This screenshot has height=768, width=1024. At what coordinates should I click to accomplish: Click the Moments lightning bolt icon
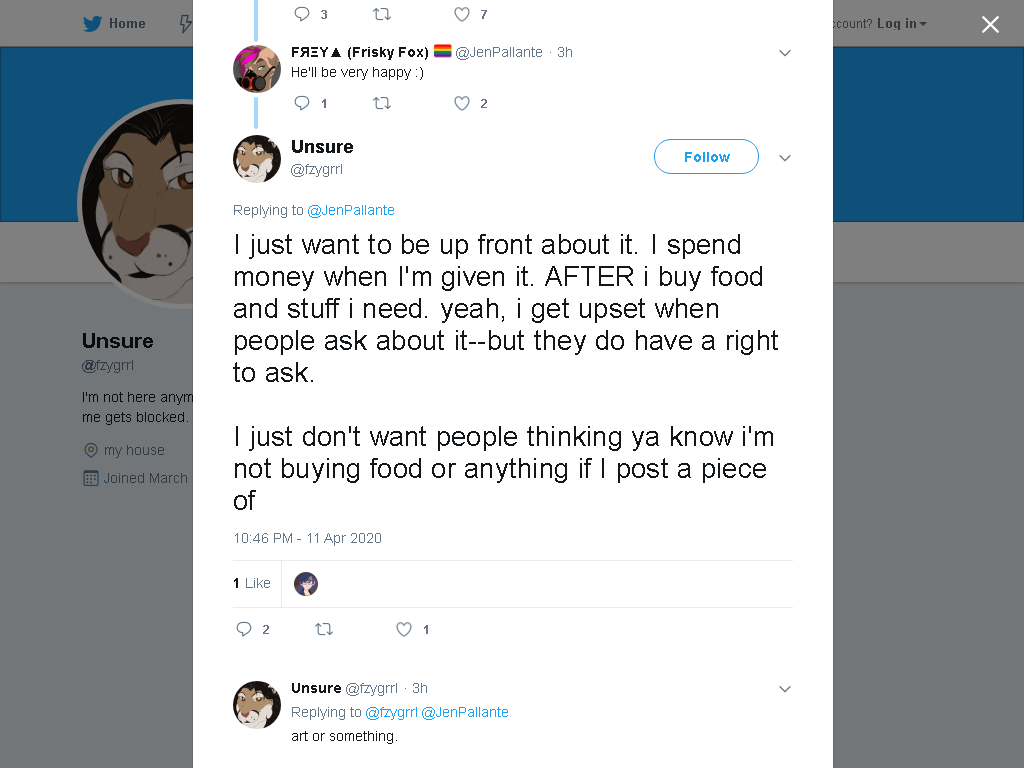point(186,24)
